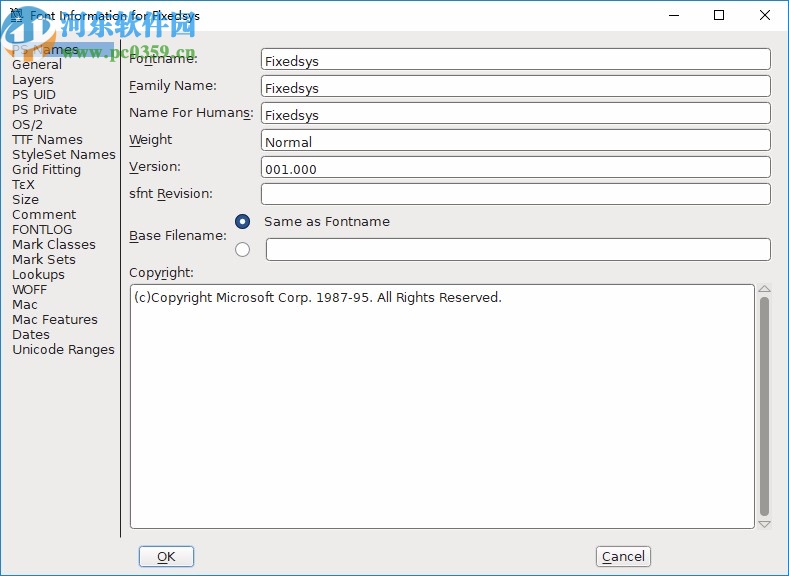Screen dimensions: 789x576
Task: Select Lookups in the category list
Action: click(x=38, y=275)
